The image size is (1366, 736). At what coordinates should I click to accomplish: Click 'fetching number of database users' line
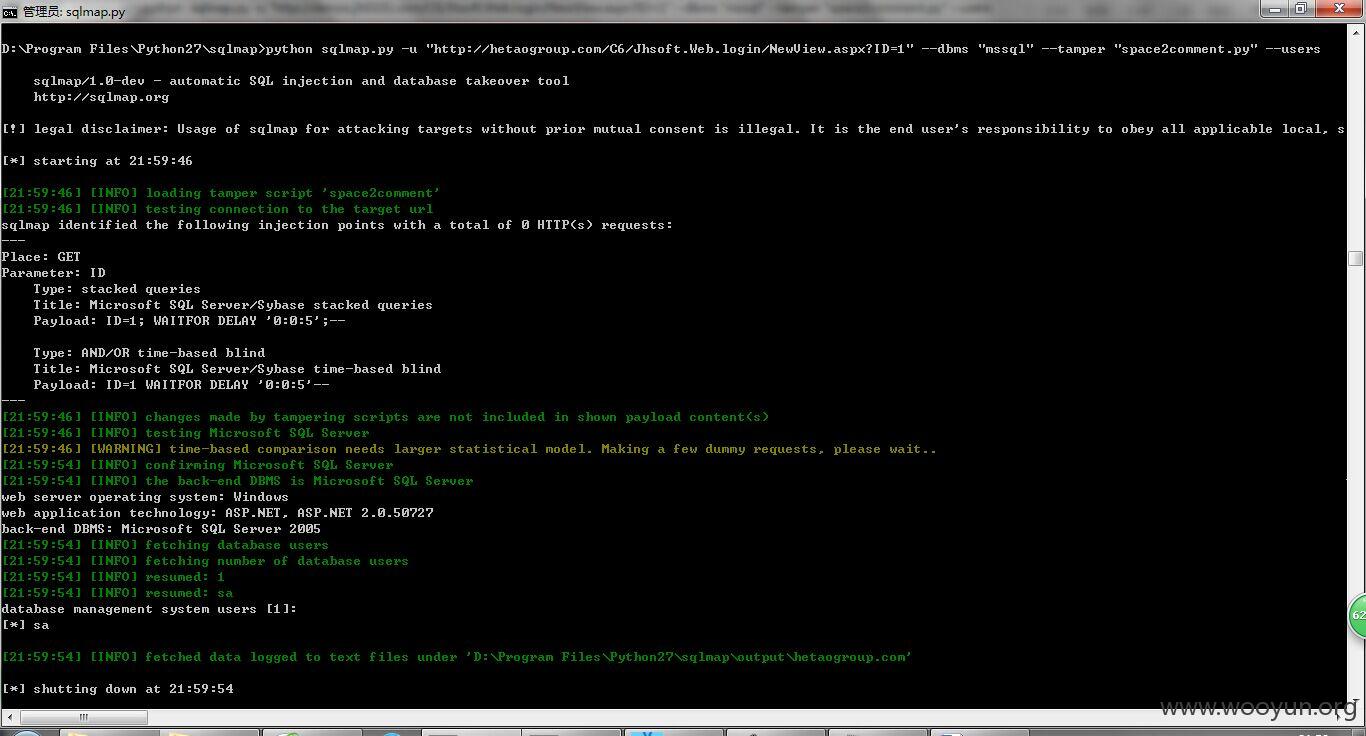point(205,561)
